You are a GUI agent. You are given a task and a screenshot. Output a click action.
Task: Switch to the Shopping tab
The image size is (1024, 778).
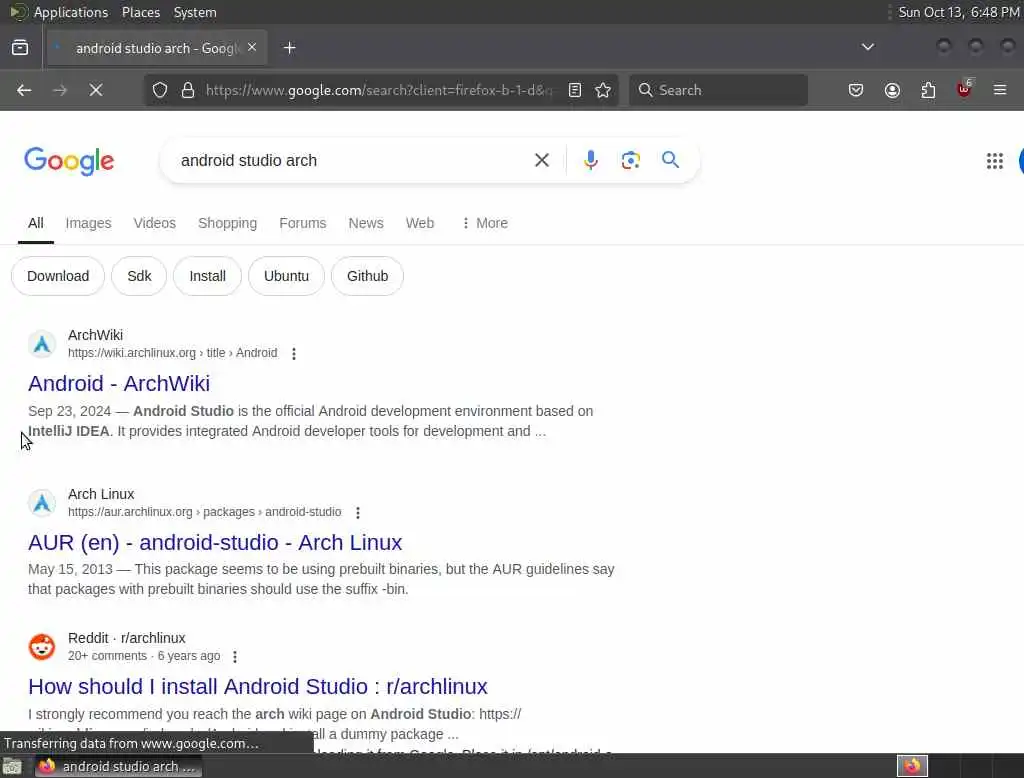(x=227, y=223)
